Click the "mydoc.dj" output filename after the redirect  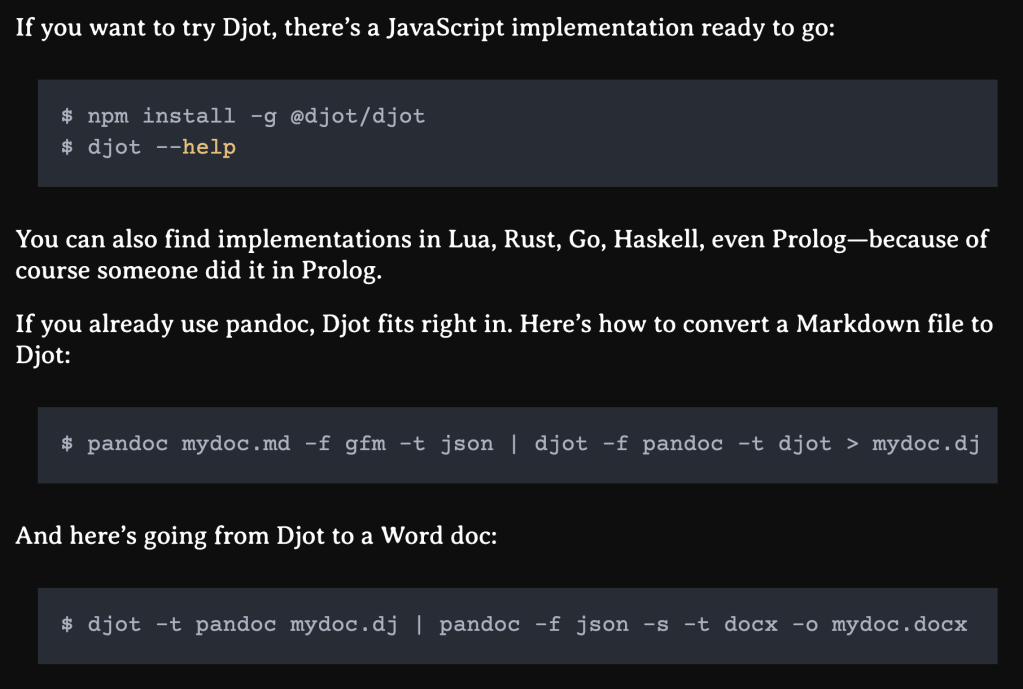point(925,443)
